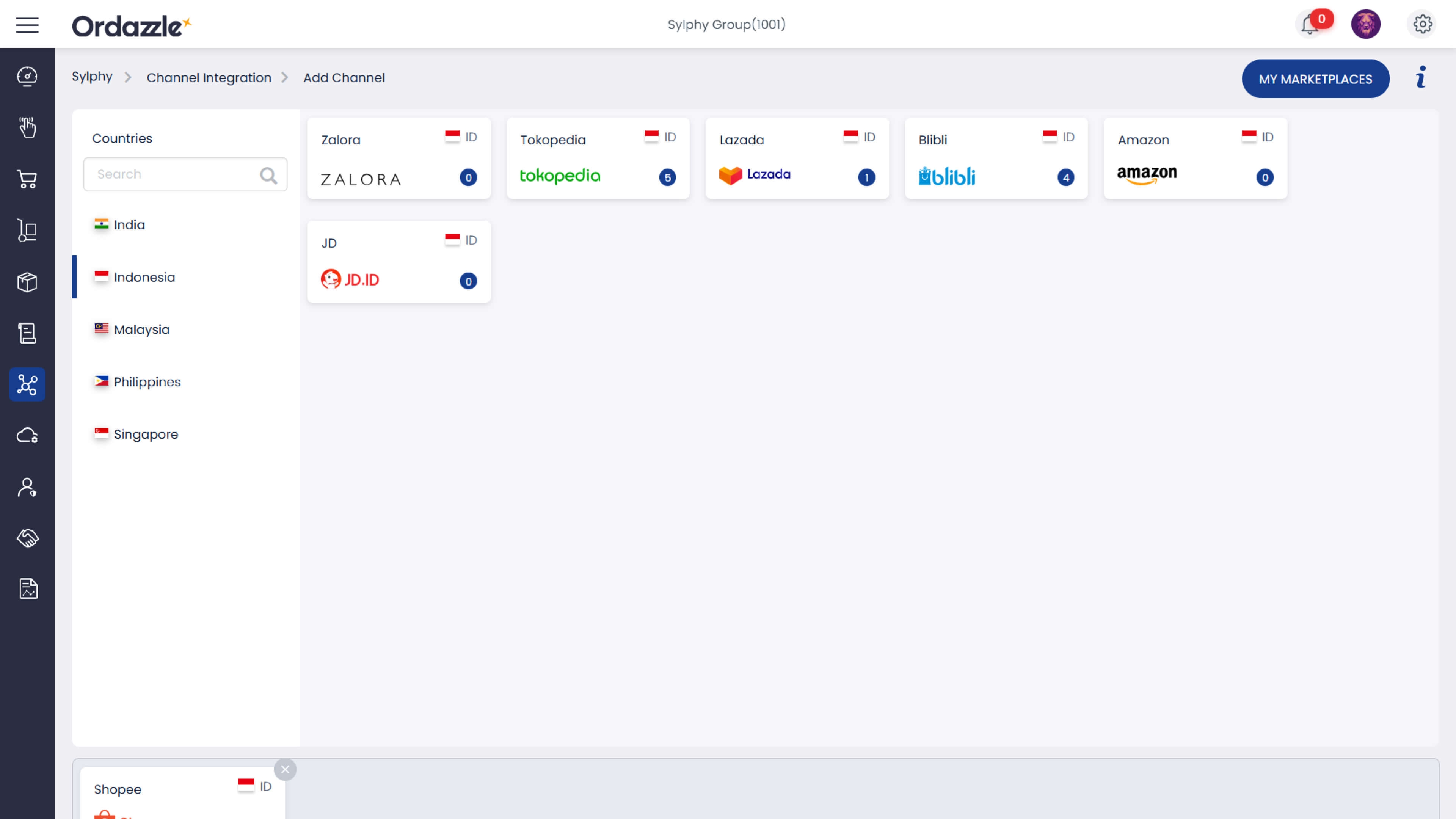Click the hand truck shipping icon
The width and height of the screenshot is (1456, 819).
click(x=27, y=231)
